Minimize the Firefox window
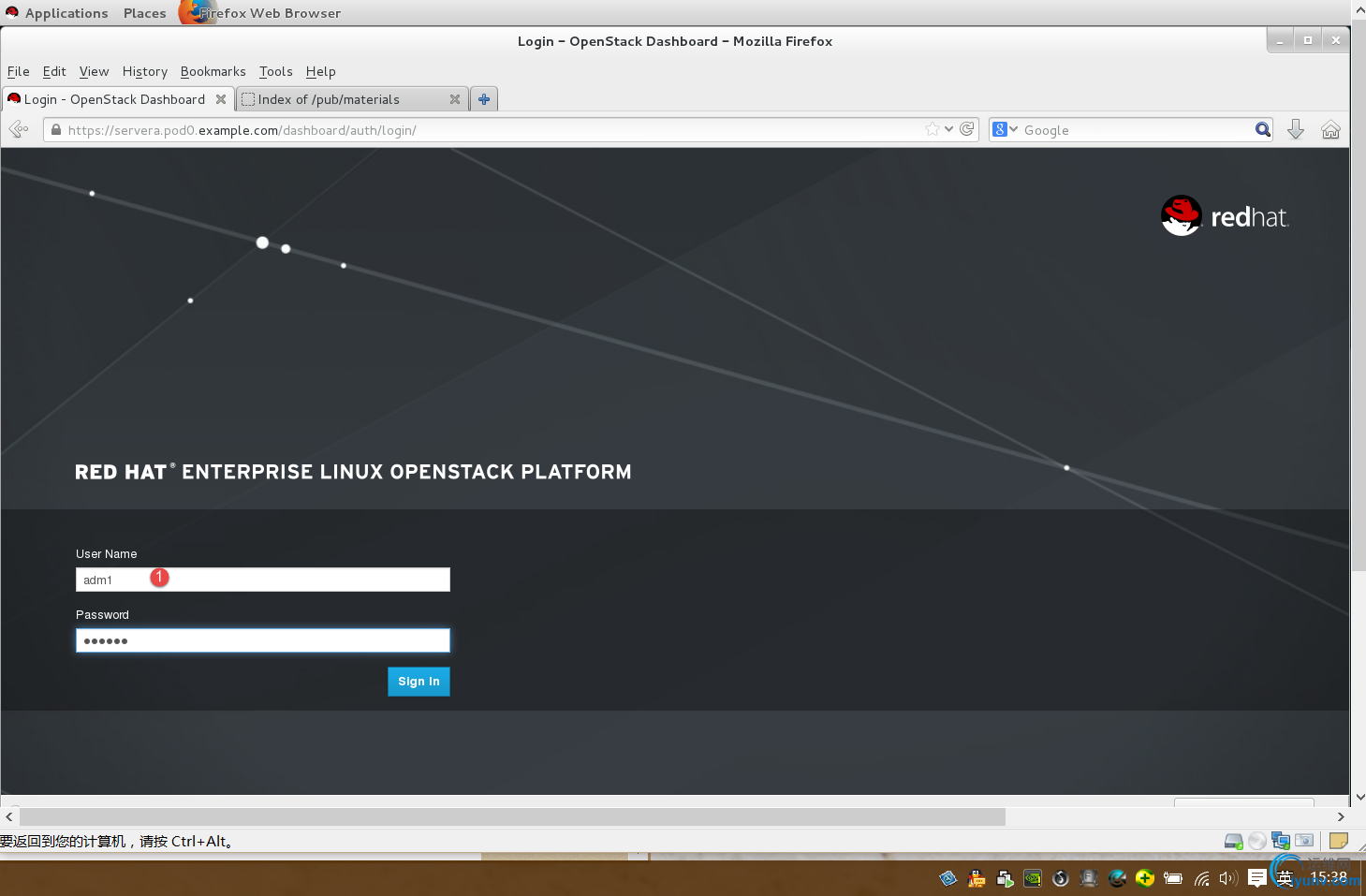The height and width of the screenshot is (896, 1366). point(1280,40)
